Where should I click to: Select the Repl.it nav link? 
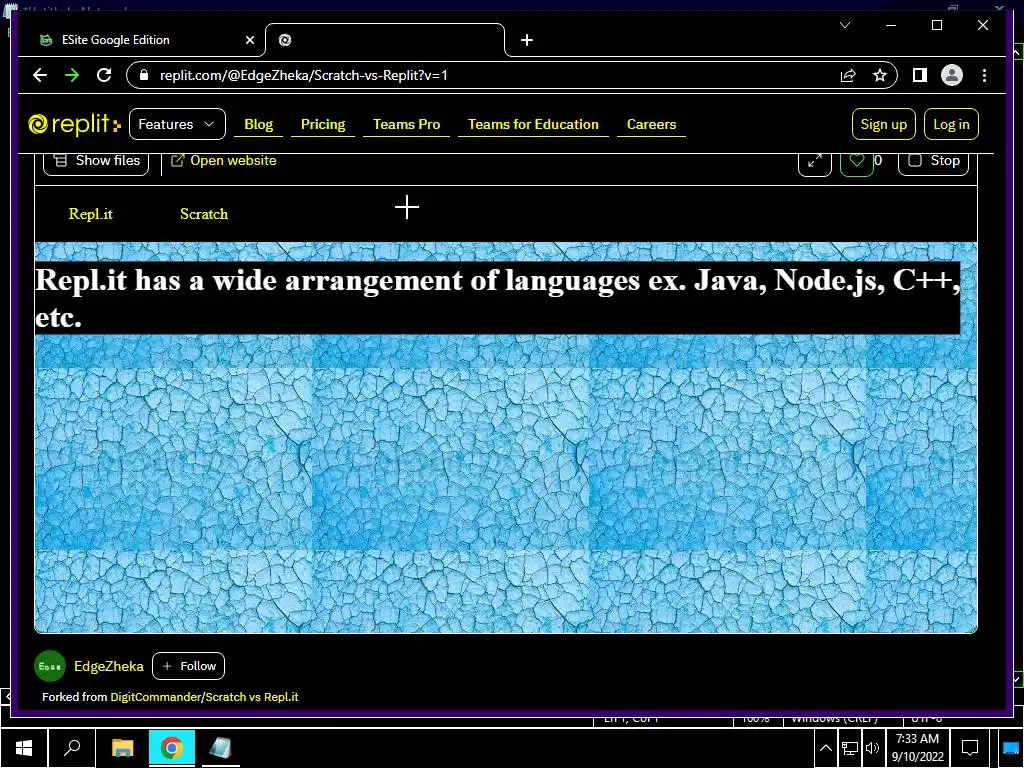point(91,214)
